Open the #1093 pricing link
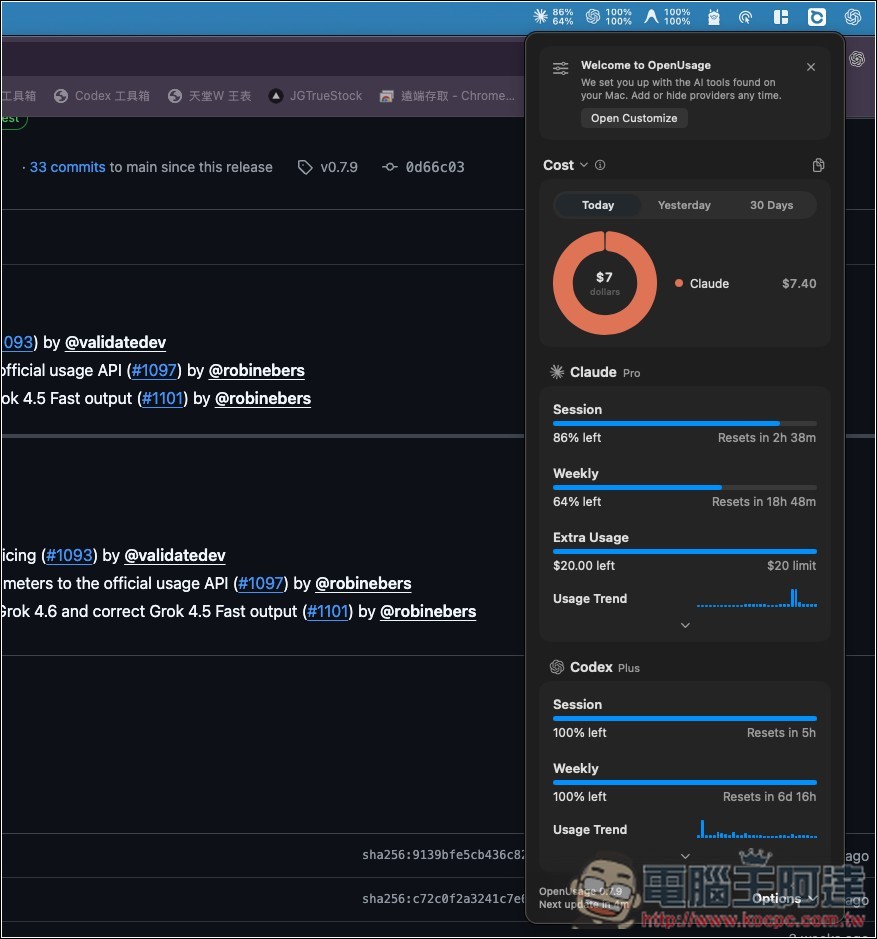877x939 pixels. (69, 556)
